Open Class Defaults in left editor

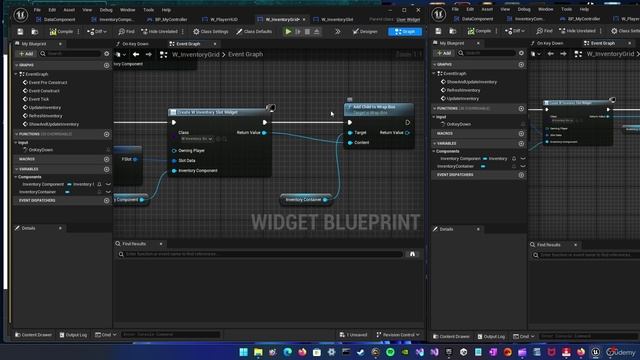coord(254,31)
